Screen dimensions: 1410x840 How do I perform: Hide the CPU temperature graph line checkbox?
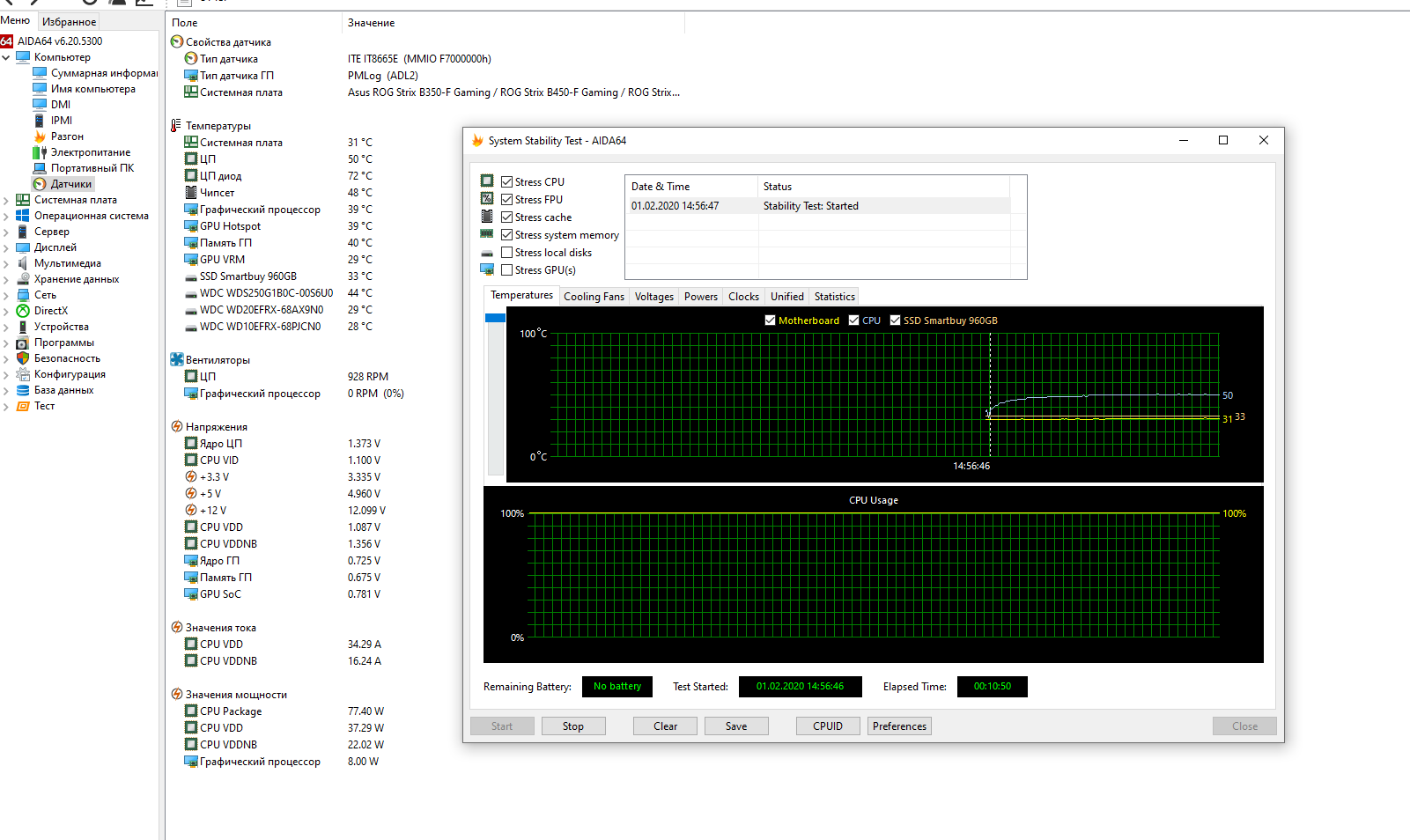click(853, 321)
